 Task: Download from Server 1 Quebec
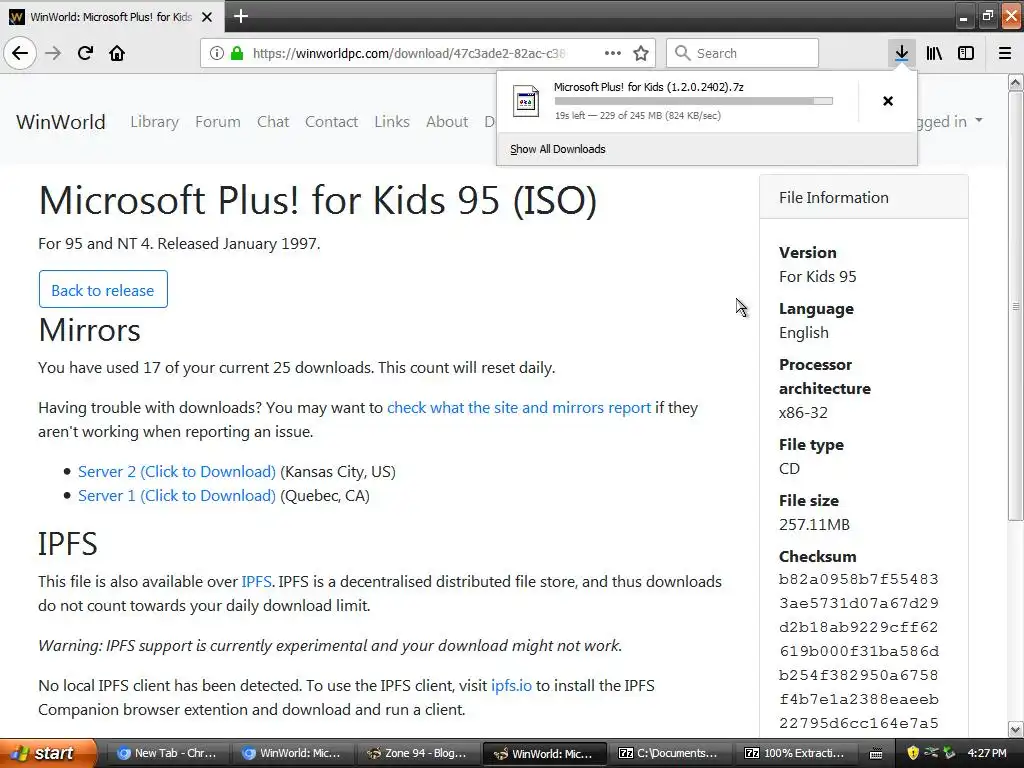click(x=177, y=496)
